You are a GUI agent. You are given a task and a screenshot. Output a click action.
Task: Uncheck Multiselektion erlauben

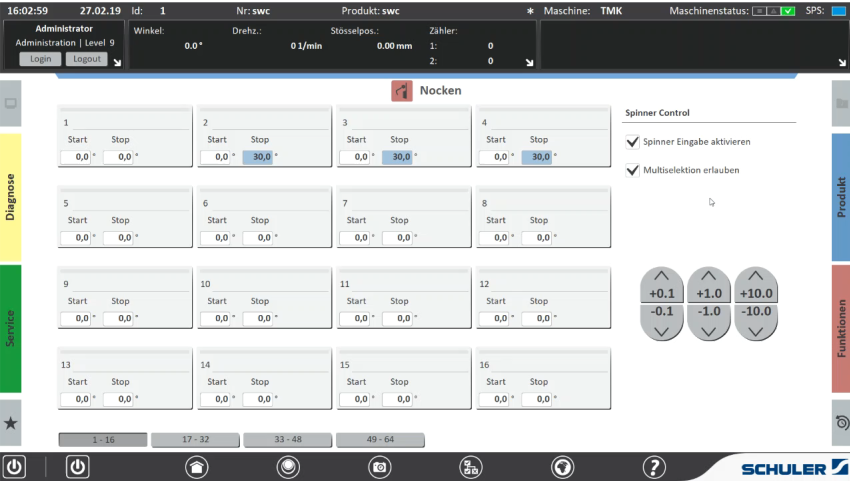coord(632,170)
